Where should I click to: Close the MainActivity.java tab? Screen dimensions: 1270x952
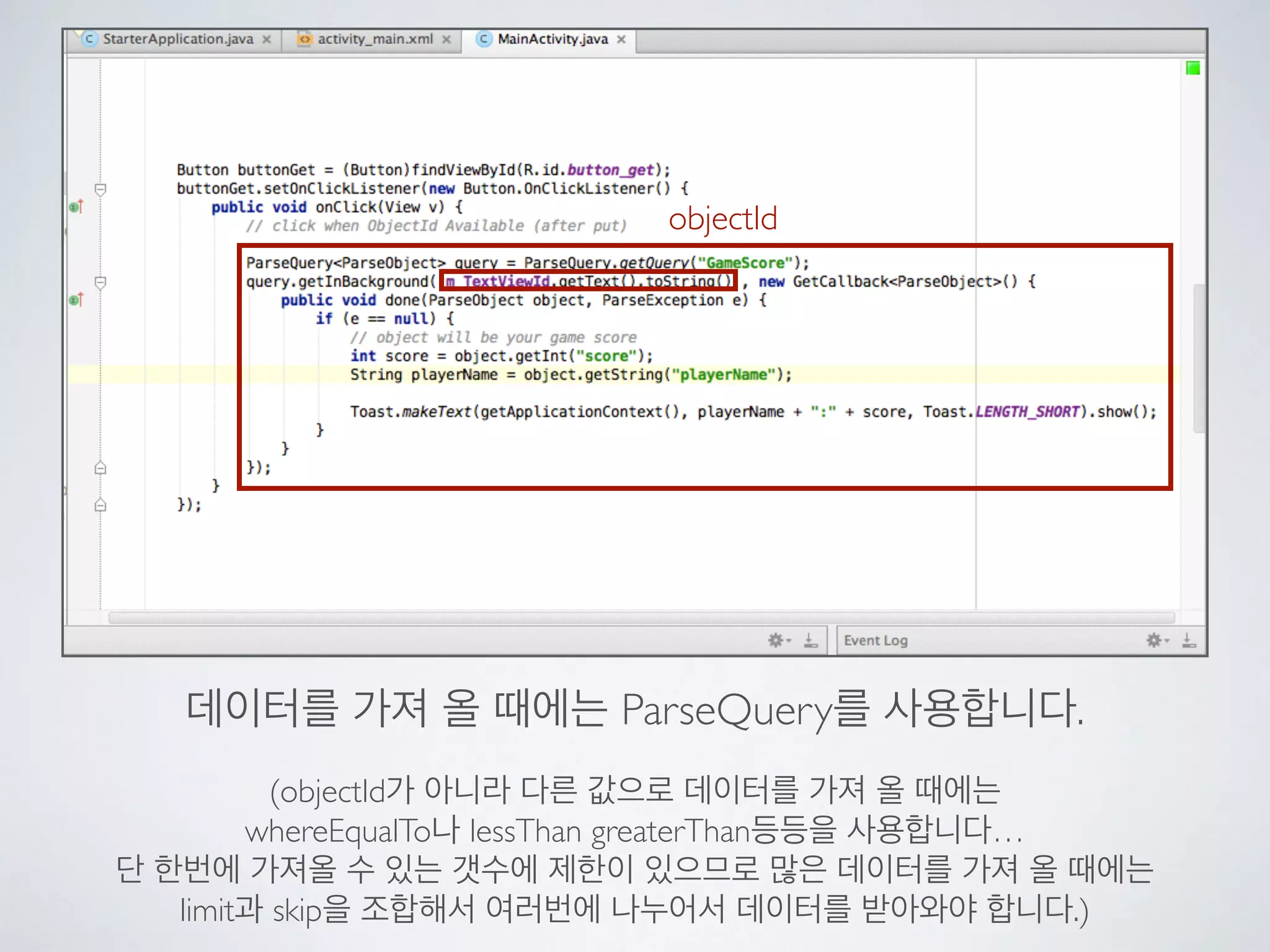[621, 40]
